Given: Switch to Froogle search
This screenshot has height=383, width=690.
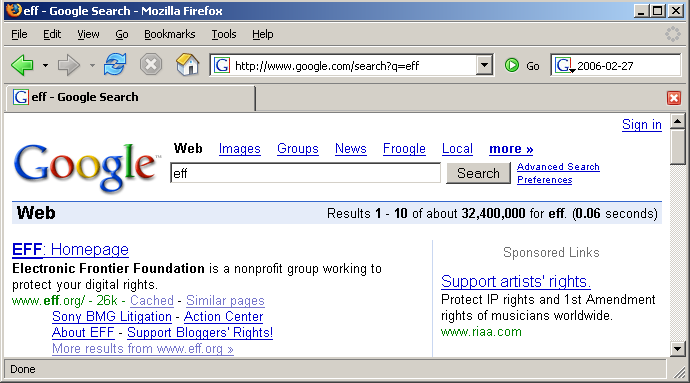Looking at the screenshot, I should pos(404,149).
